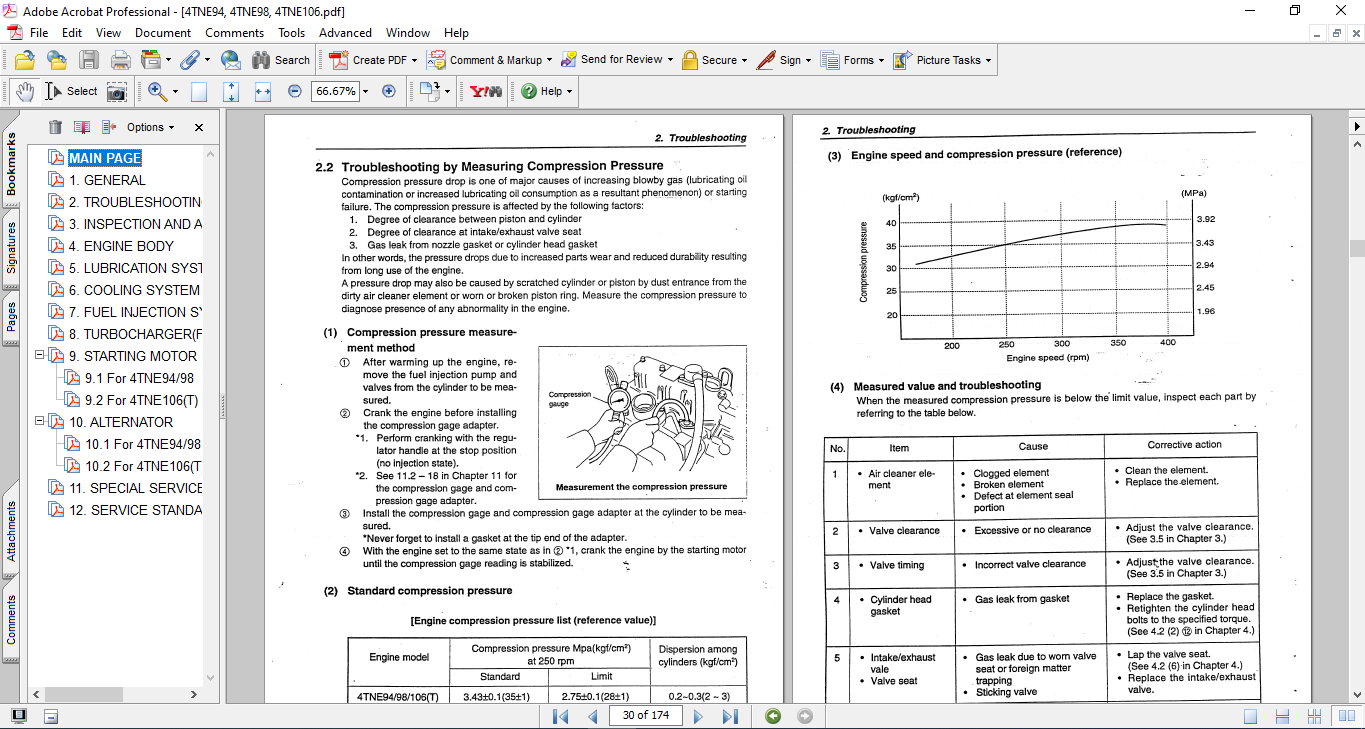Viewport: 1365px width, 729px height.
Task: Open the zoom percentage dropdown arrow
Action: coord(365,91)
